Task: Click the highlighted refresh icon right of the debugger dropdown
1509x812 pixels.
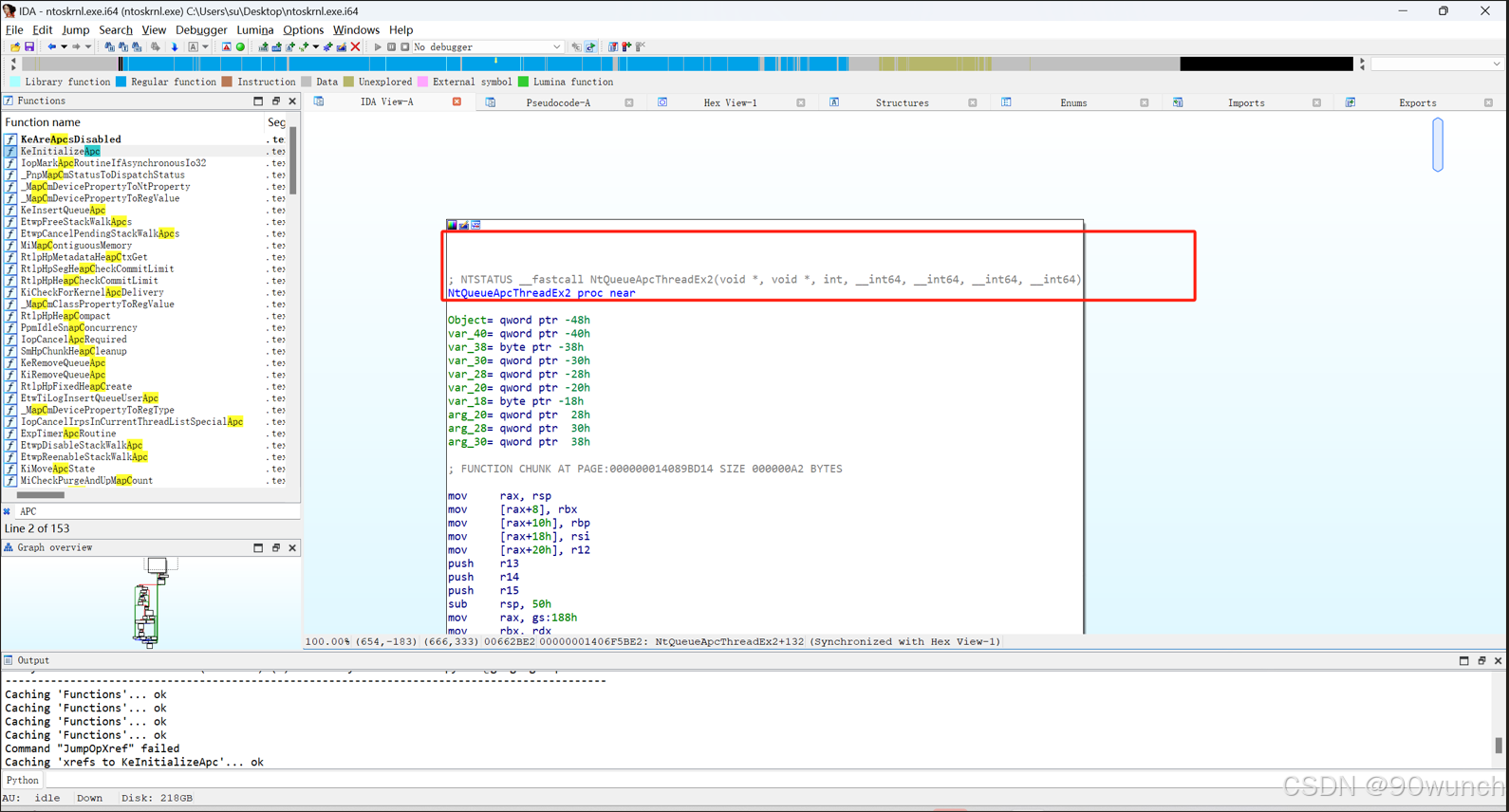Action: coord(589,46)
